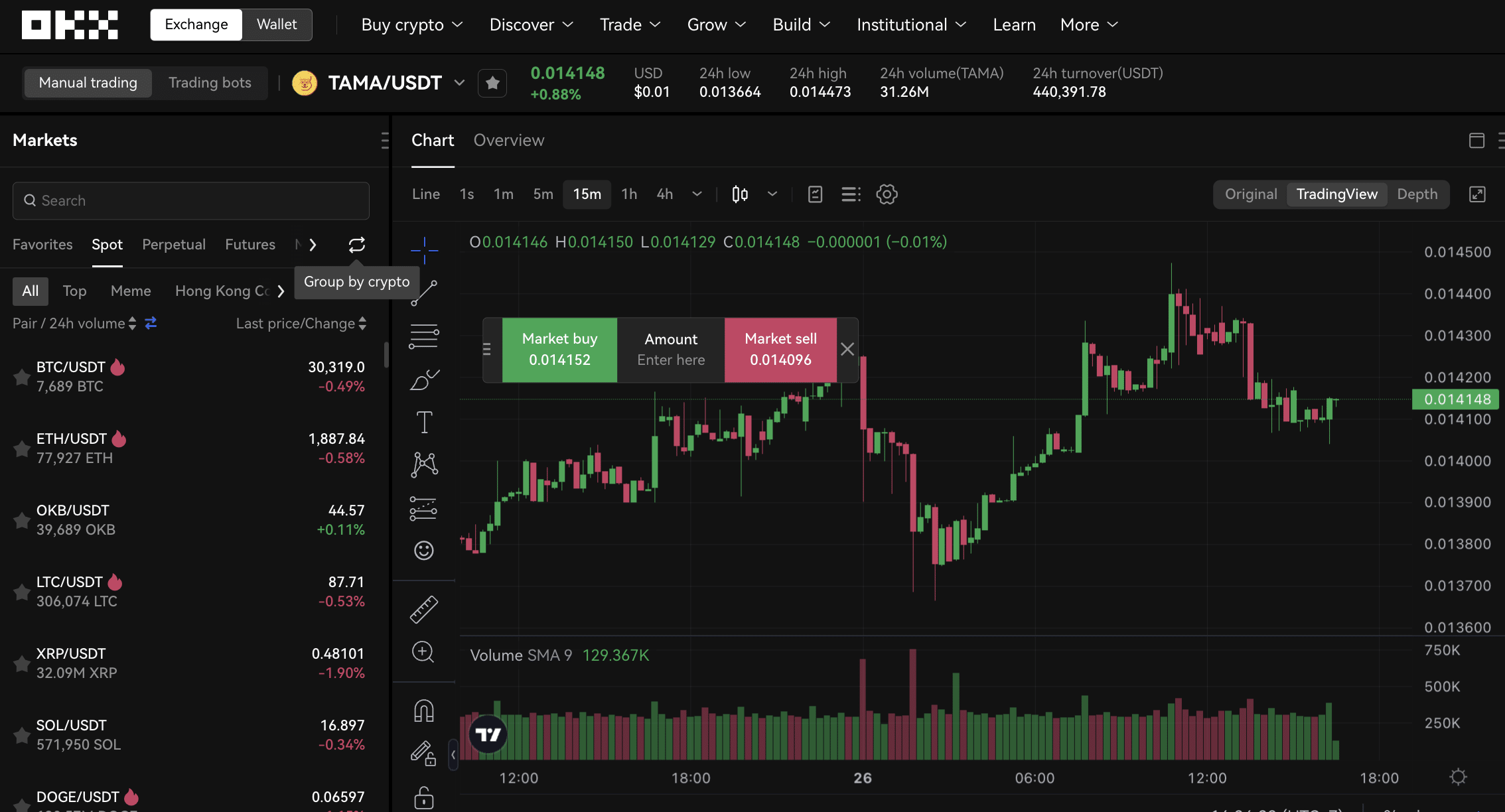Toggle stay in drawing mode pencil-lock
The image size is (1505, 812).
pyautogui.click(x=423, y=753)
